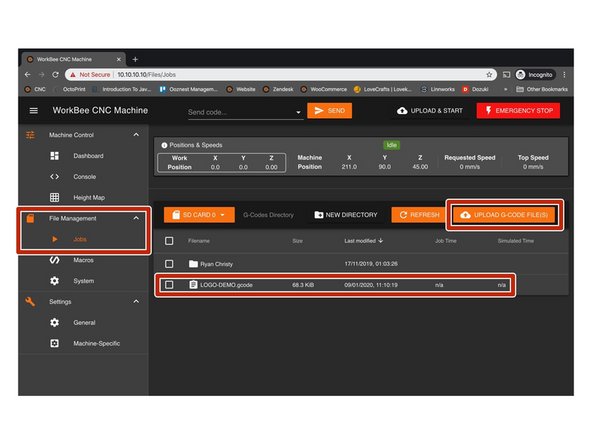This screenshot has width=592, height=444.
Task: Click the File Management SD card icon
Action: point(30,218)
